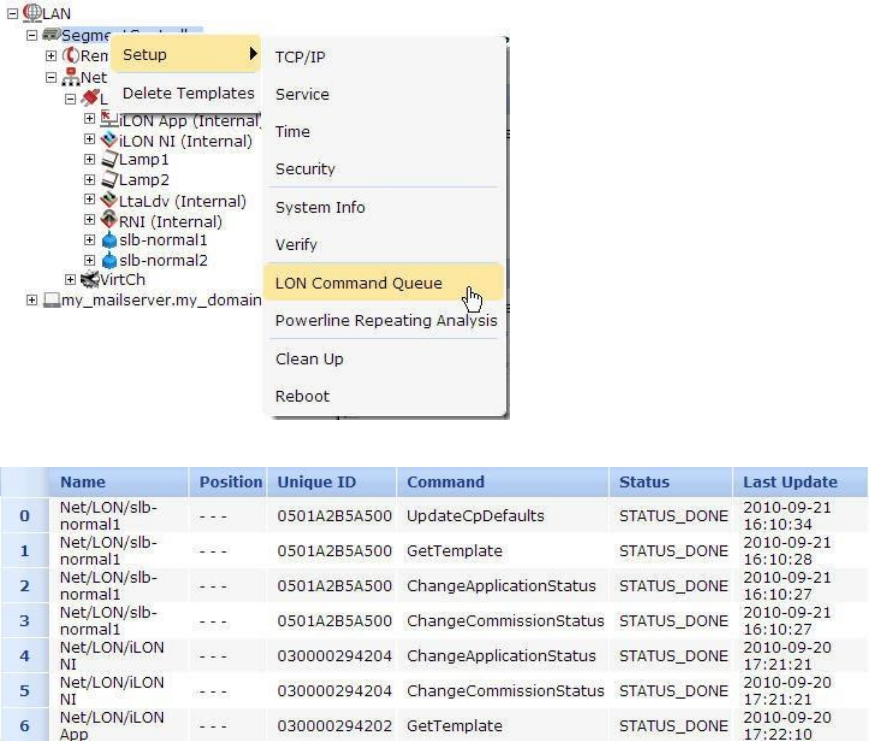Screen dimensions: 869x741
Task: Expand the RNI (Internal) node
Action: click(x=89, y=220)
